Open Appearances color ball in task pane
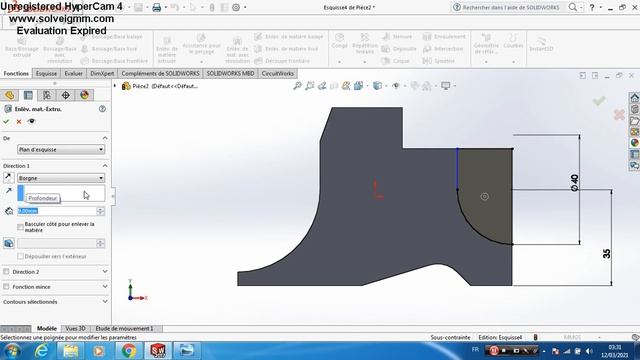 coord(634,142)
